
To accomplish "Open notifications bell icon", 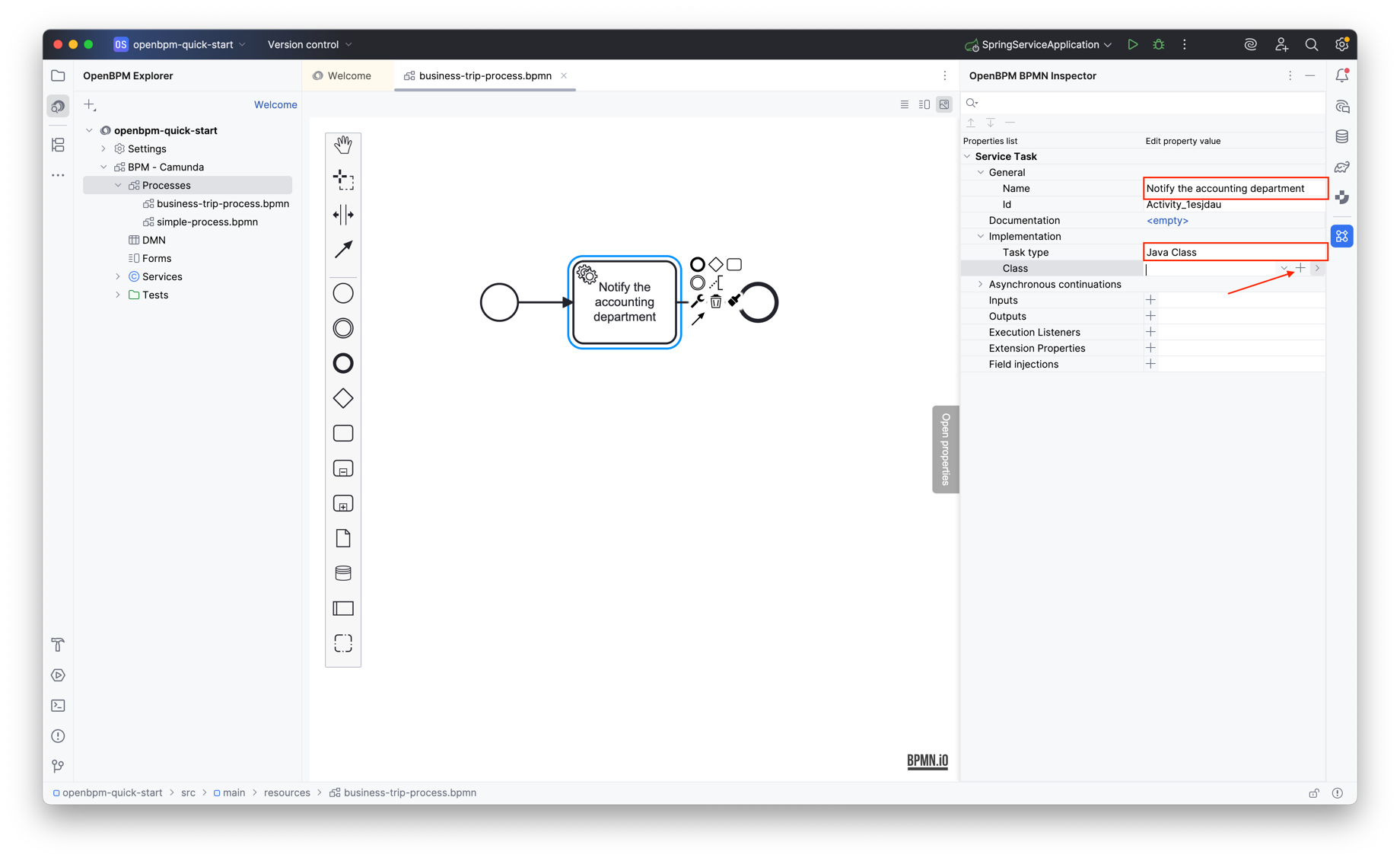I will [x=1342, y=75].
